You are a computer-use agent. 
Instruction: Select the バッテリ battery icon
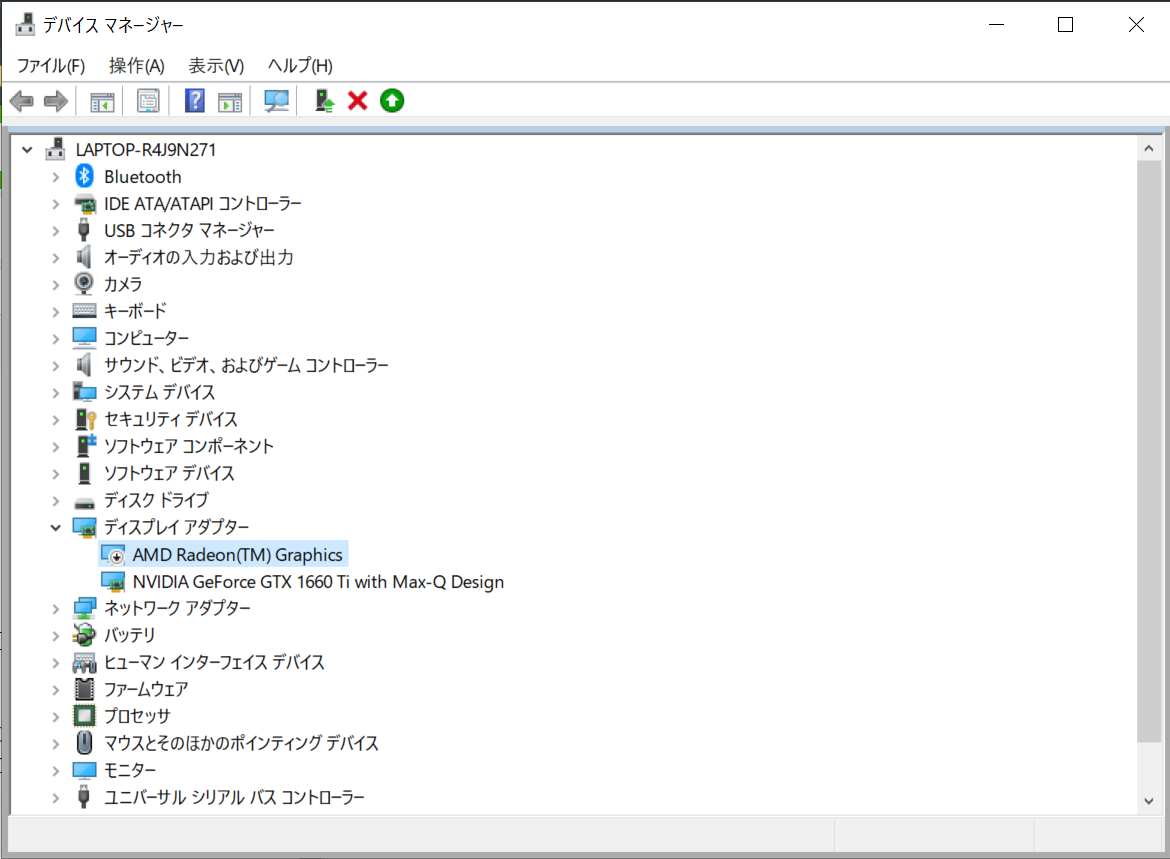coord(84,635)
